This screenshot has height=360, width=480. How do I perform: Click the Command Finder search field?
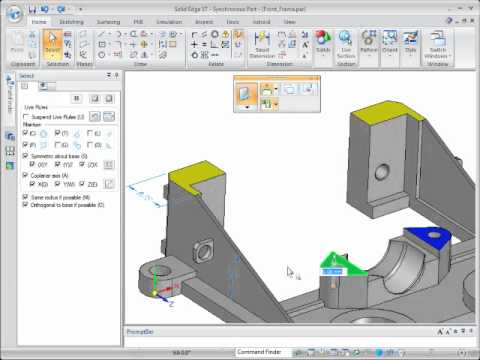[x=263, y=352]
